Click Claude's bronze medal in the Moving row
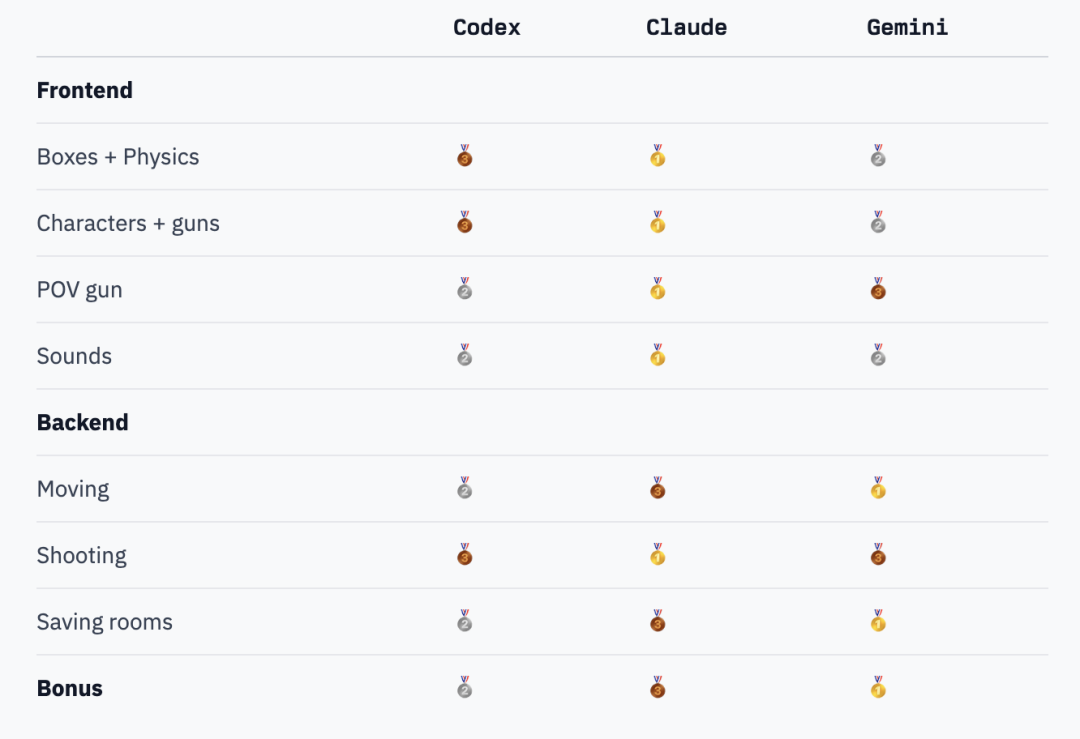 tap(657, 489)
